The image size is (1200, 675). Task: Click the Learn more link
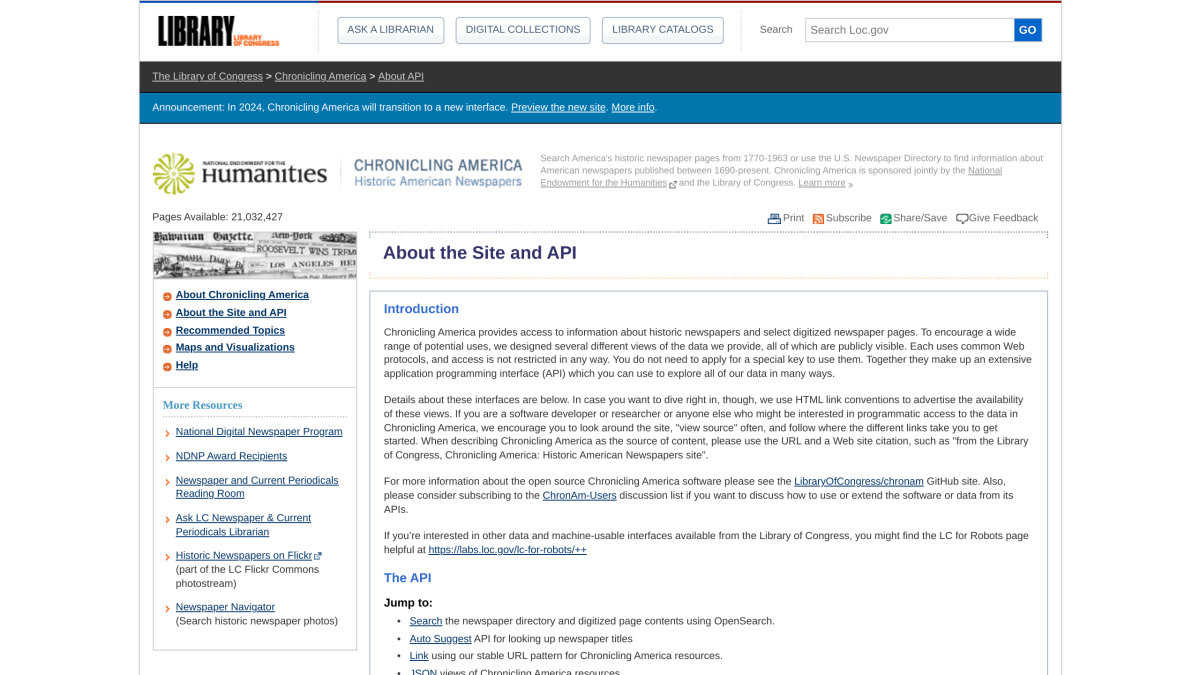pyautogui.click(x=822, y=183)
